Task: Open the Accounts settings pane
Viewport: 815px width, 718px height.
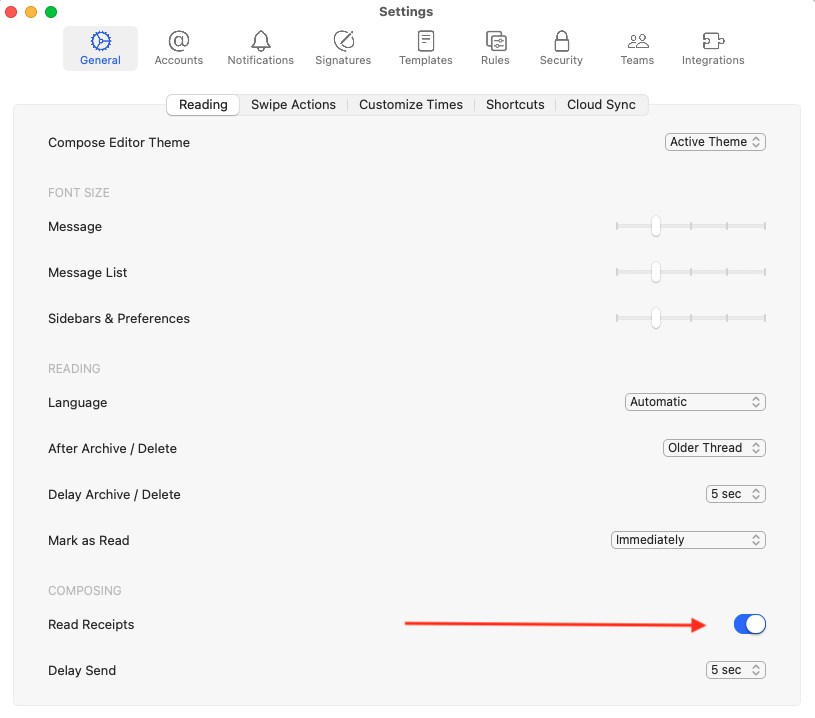Action: (x=179, y=48)
